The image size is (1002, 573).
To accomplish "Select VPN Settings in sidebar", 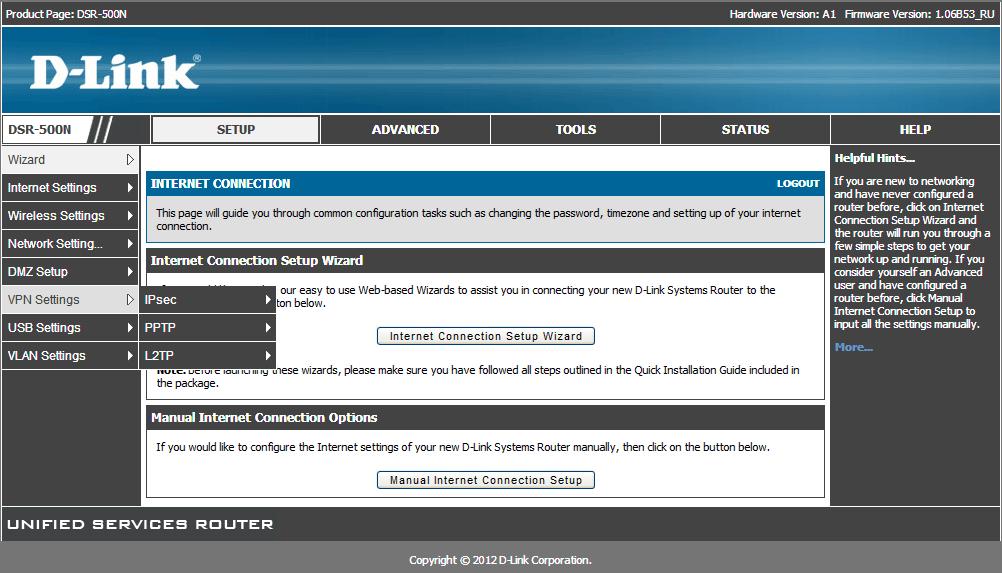I will tap(70, 300).
